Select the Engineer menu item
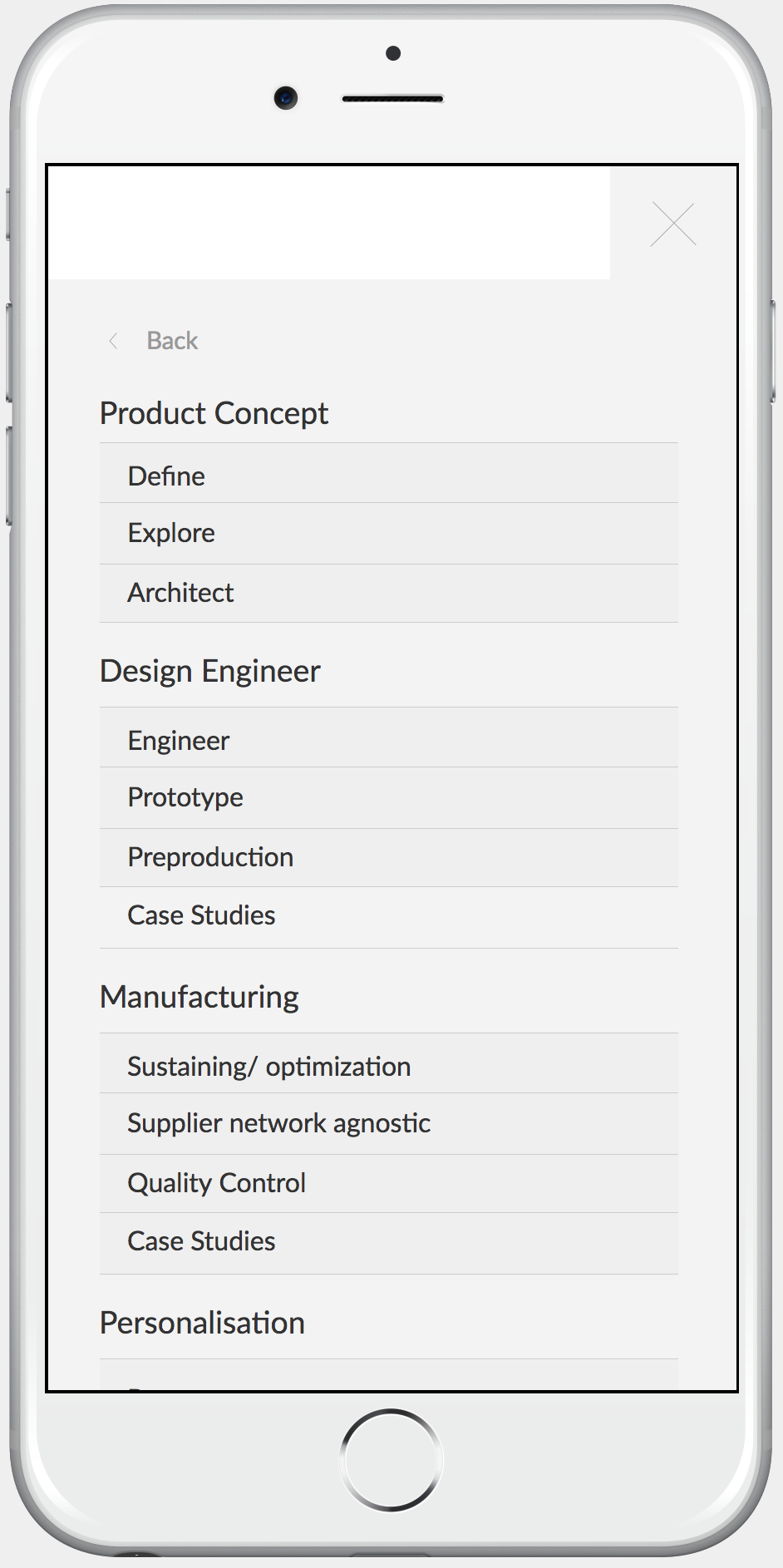Image resolution: width=783 pixels, height=1568 pixels. (179, 740)
